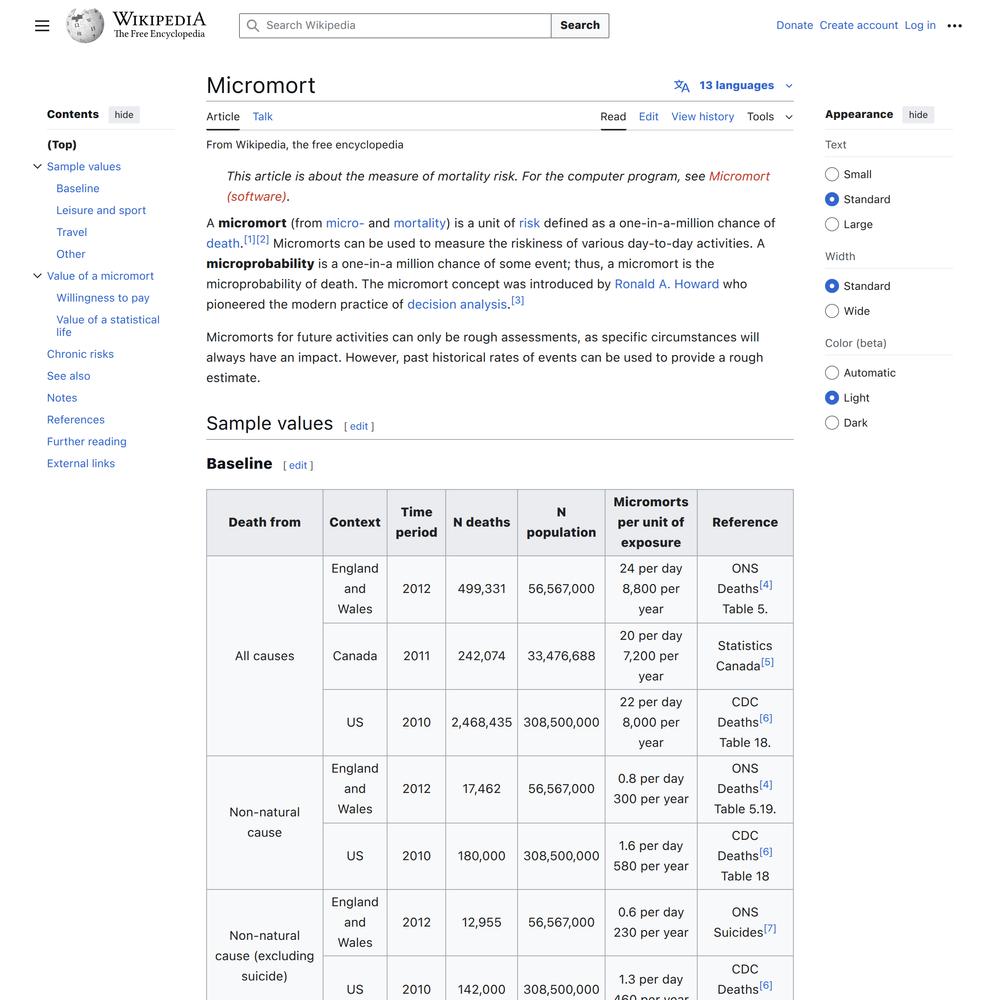Go to Chronic risks section
The width and height of the screenshot is (1000, 1000).
click(80, 354)
